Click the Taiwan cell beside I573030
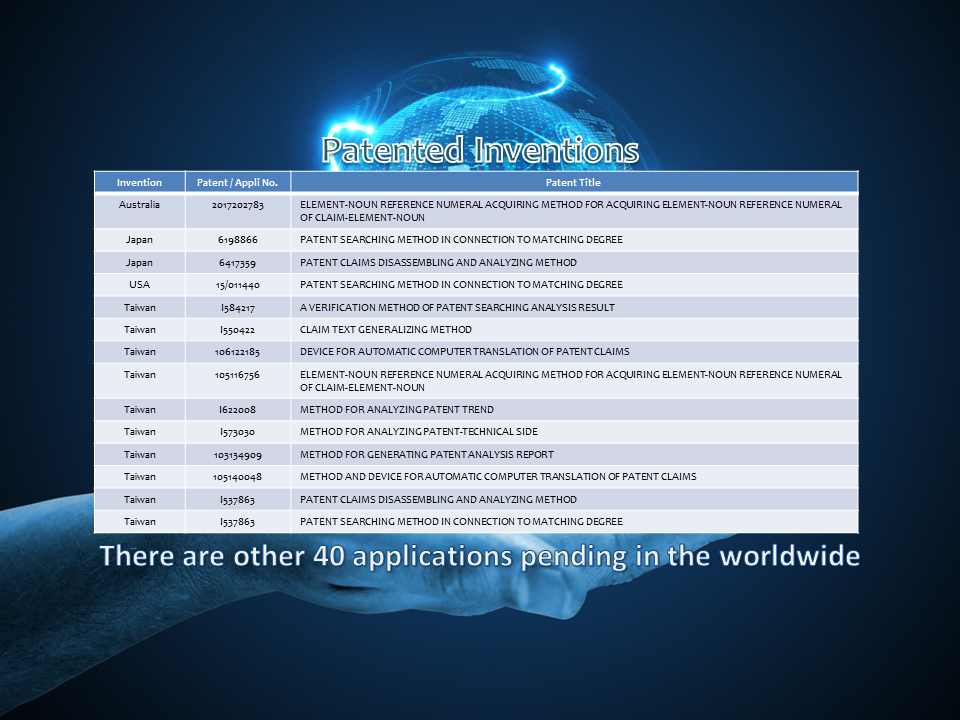This screenshot has height=720, width=960. pyautogui.click(x=140, y=432)
